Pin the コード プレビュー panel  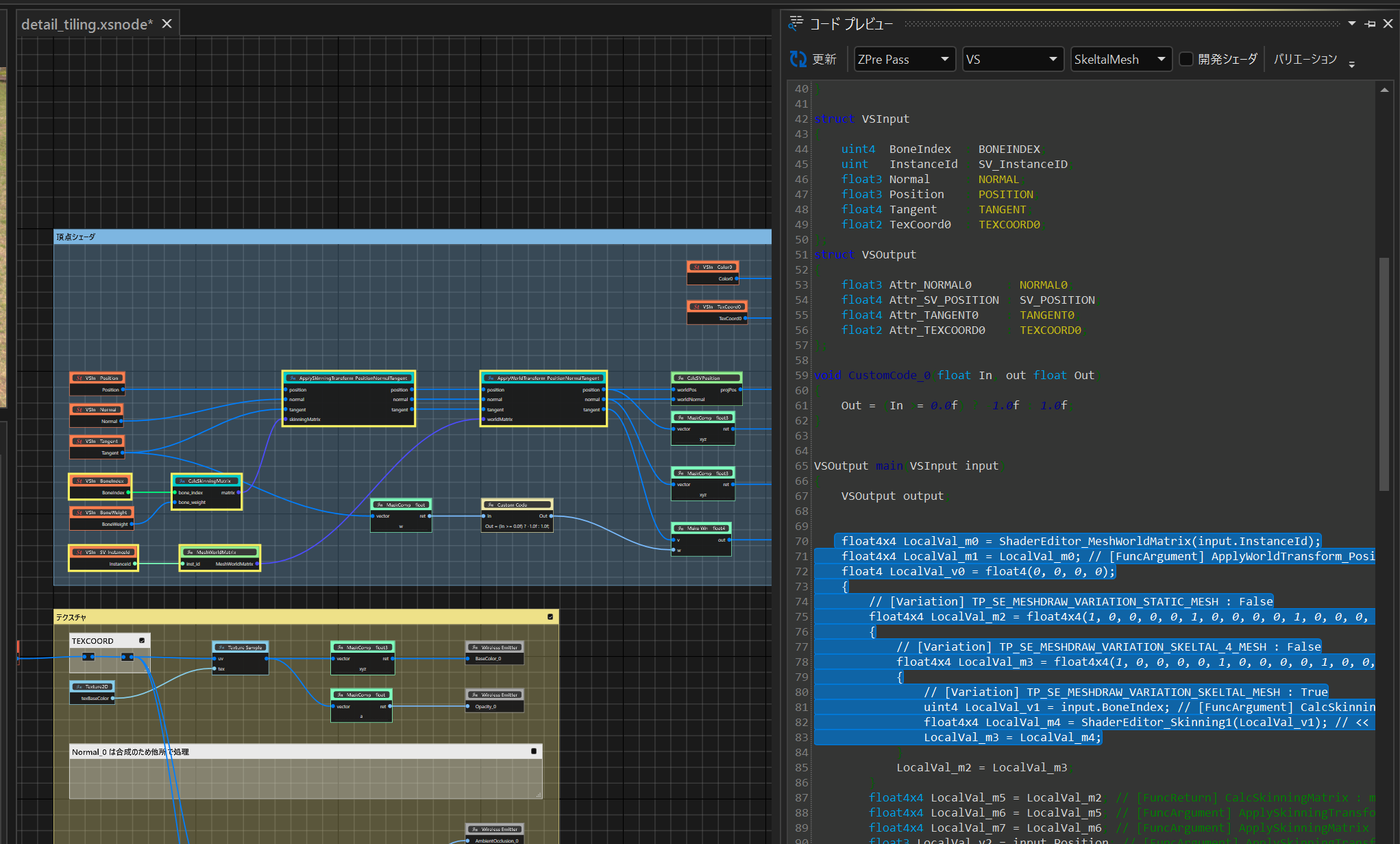1370,24
